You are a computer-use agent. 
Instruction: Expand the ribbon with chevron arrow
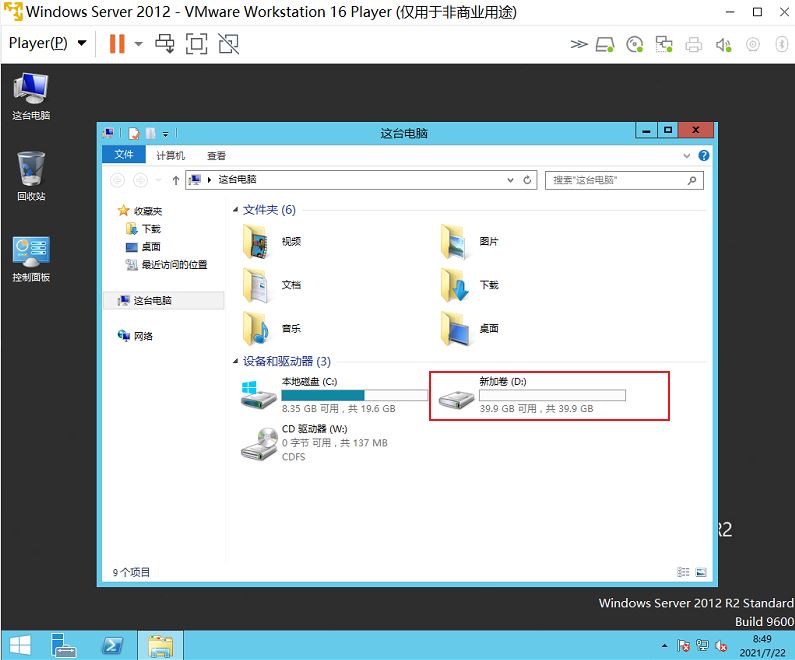686,156
